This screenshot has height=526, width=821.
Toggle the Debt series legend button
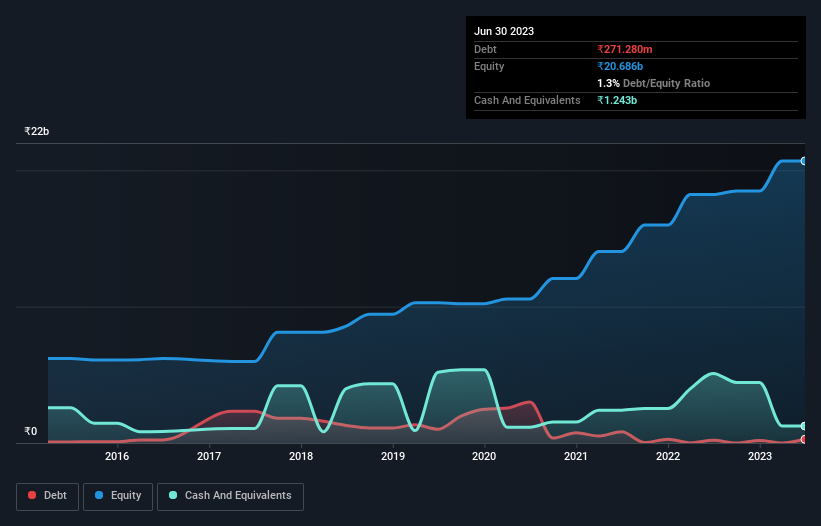[x=48, y=496]
